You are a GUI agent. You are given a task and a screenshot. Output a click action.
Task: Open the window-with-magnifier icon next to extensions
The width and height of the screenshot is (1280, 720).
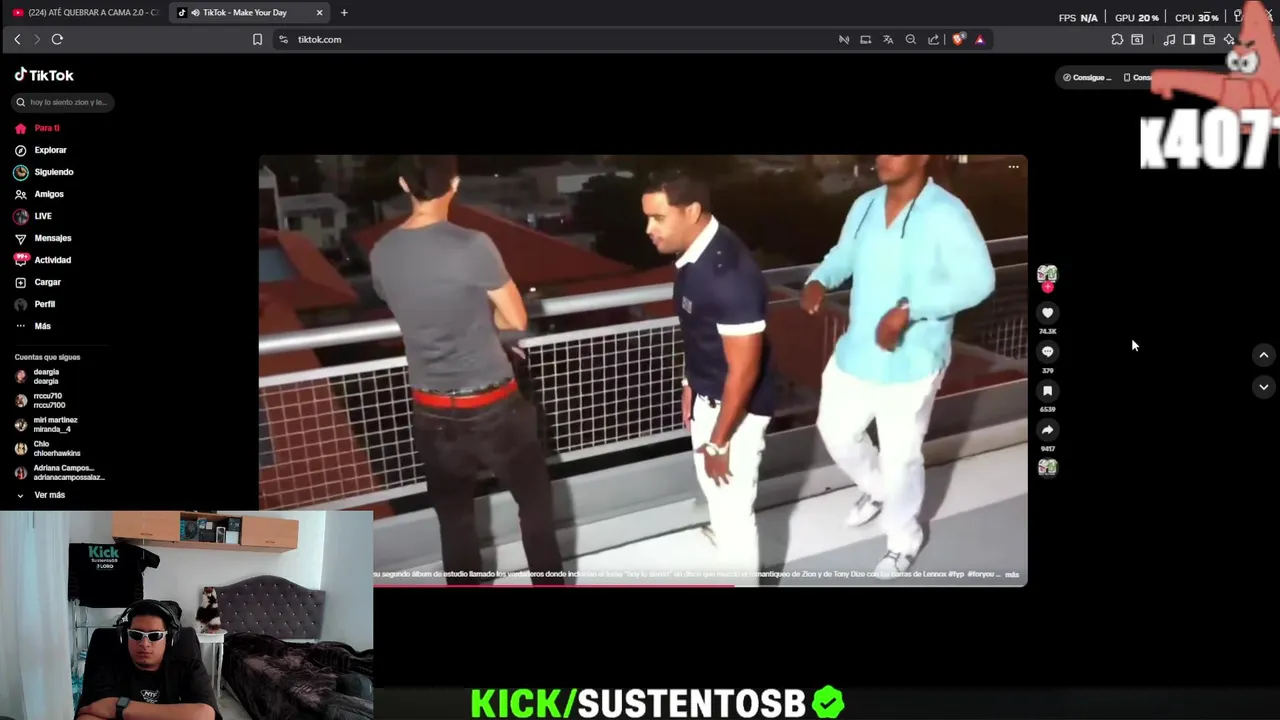1137,39
